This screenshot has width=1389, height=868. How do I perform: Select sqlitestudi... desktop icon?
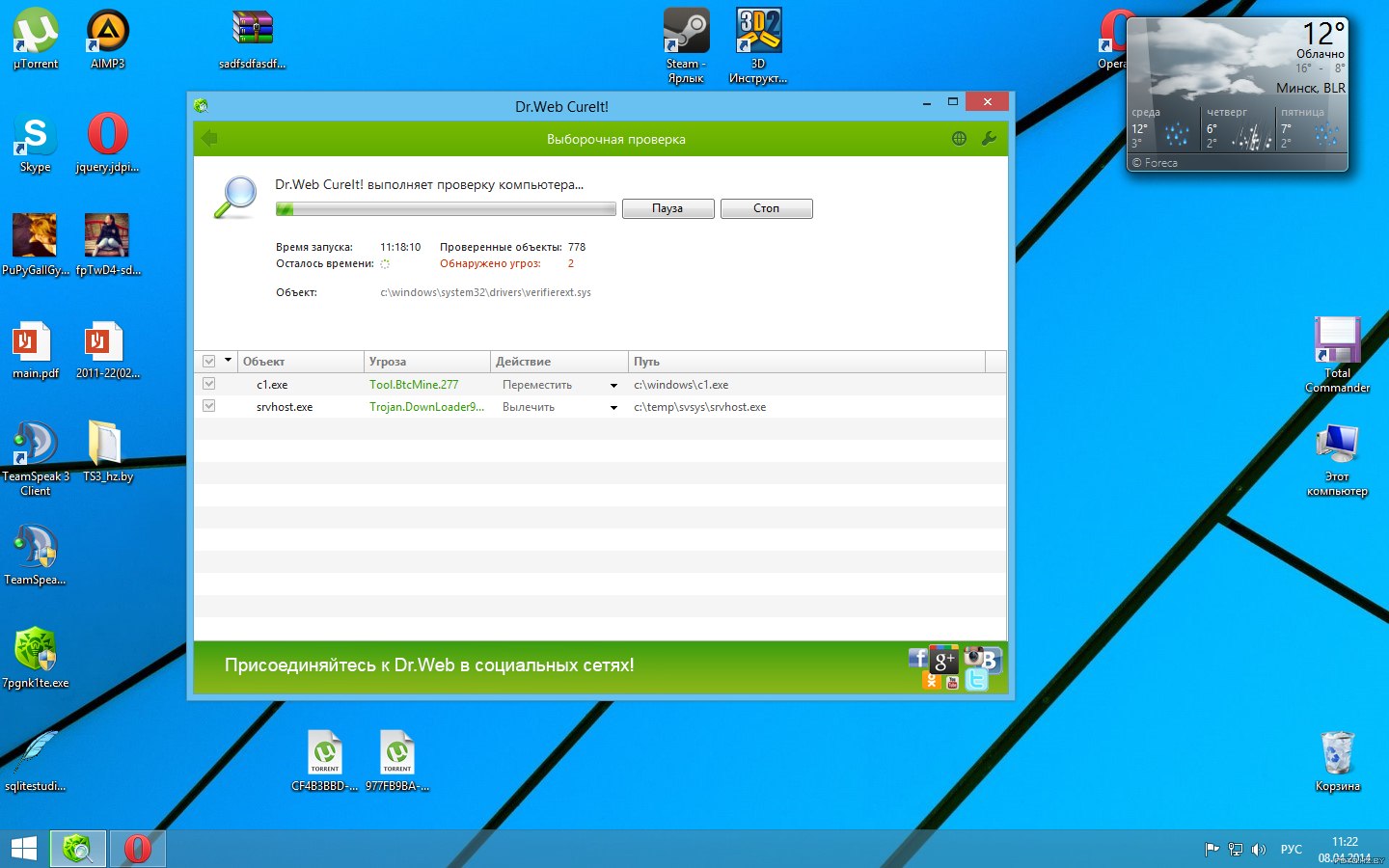point(36,761)
